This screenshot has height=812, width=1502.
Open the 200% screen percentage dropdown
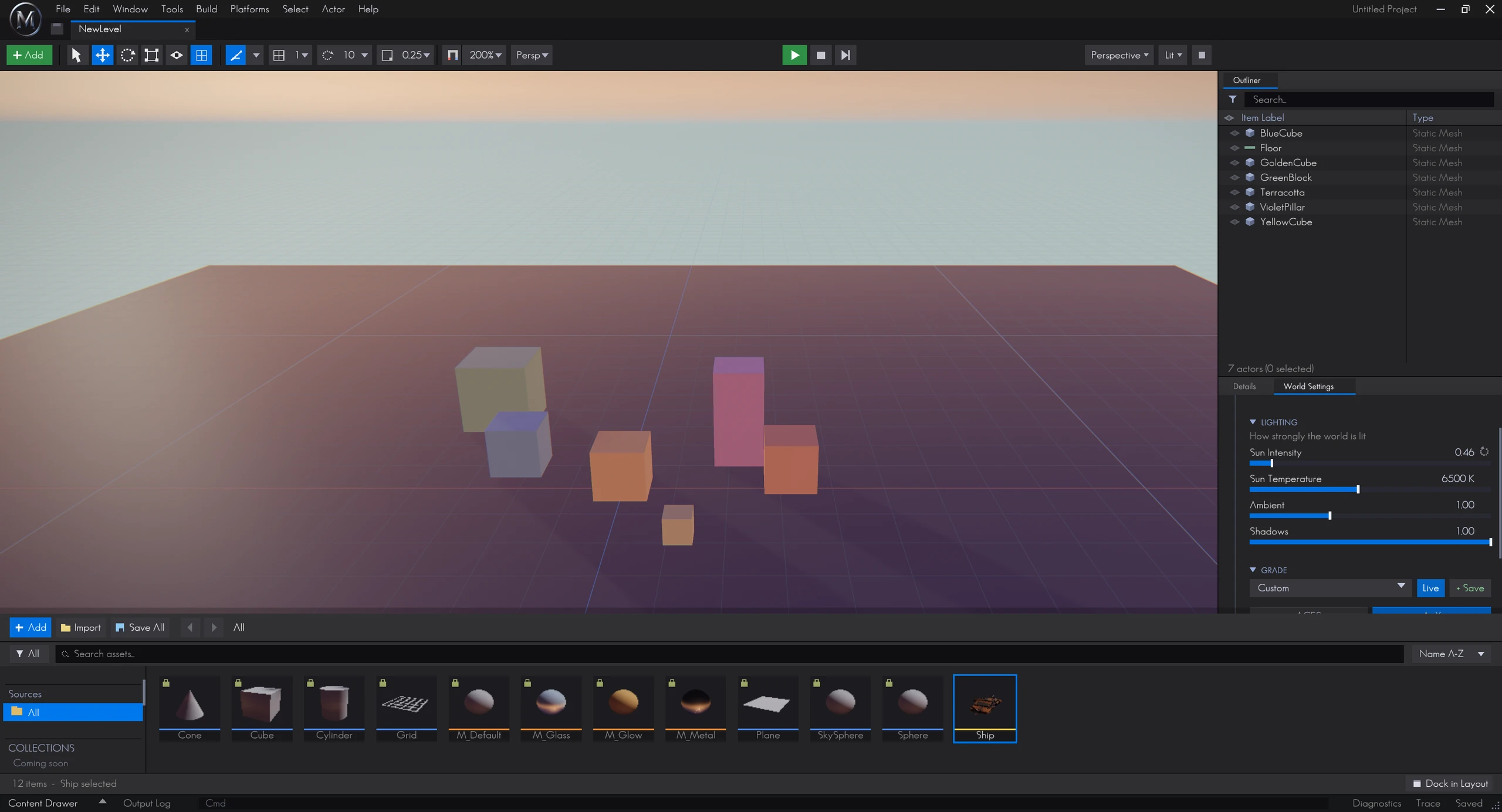click(x=485, y=55)
